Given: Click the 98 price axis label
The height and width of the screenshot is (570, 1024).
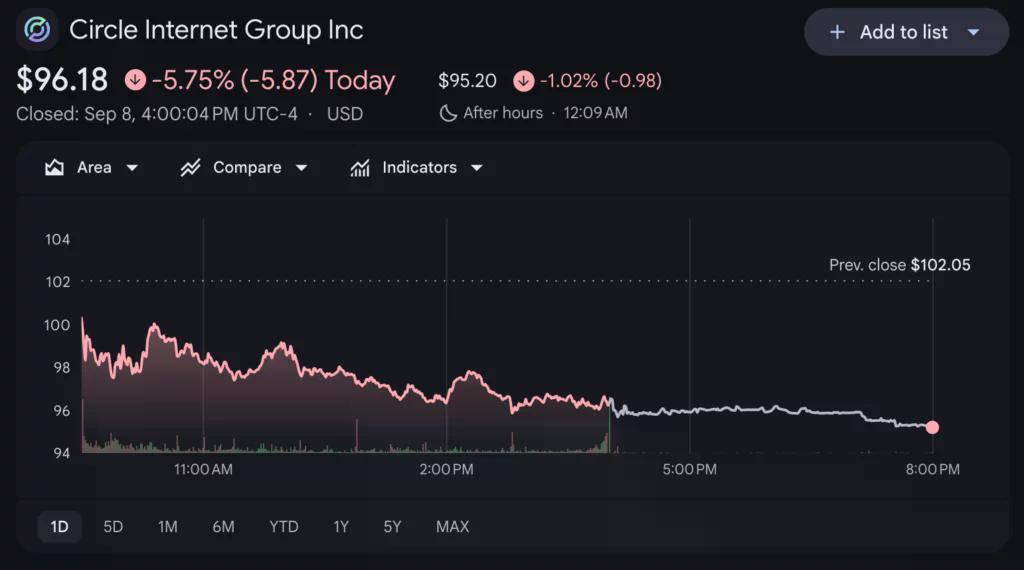Looking at the screenshot, I should coord(61,368).
